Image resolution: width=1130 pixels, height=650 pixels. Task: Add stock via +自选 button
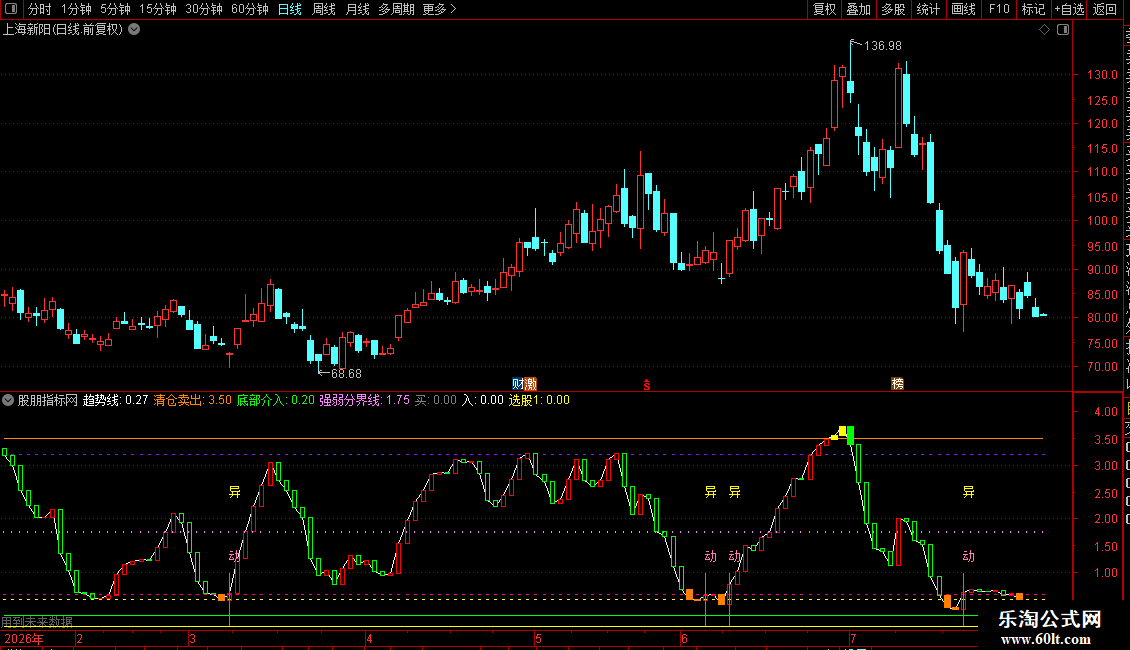coord(1069,9)
